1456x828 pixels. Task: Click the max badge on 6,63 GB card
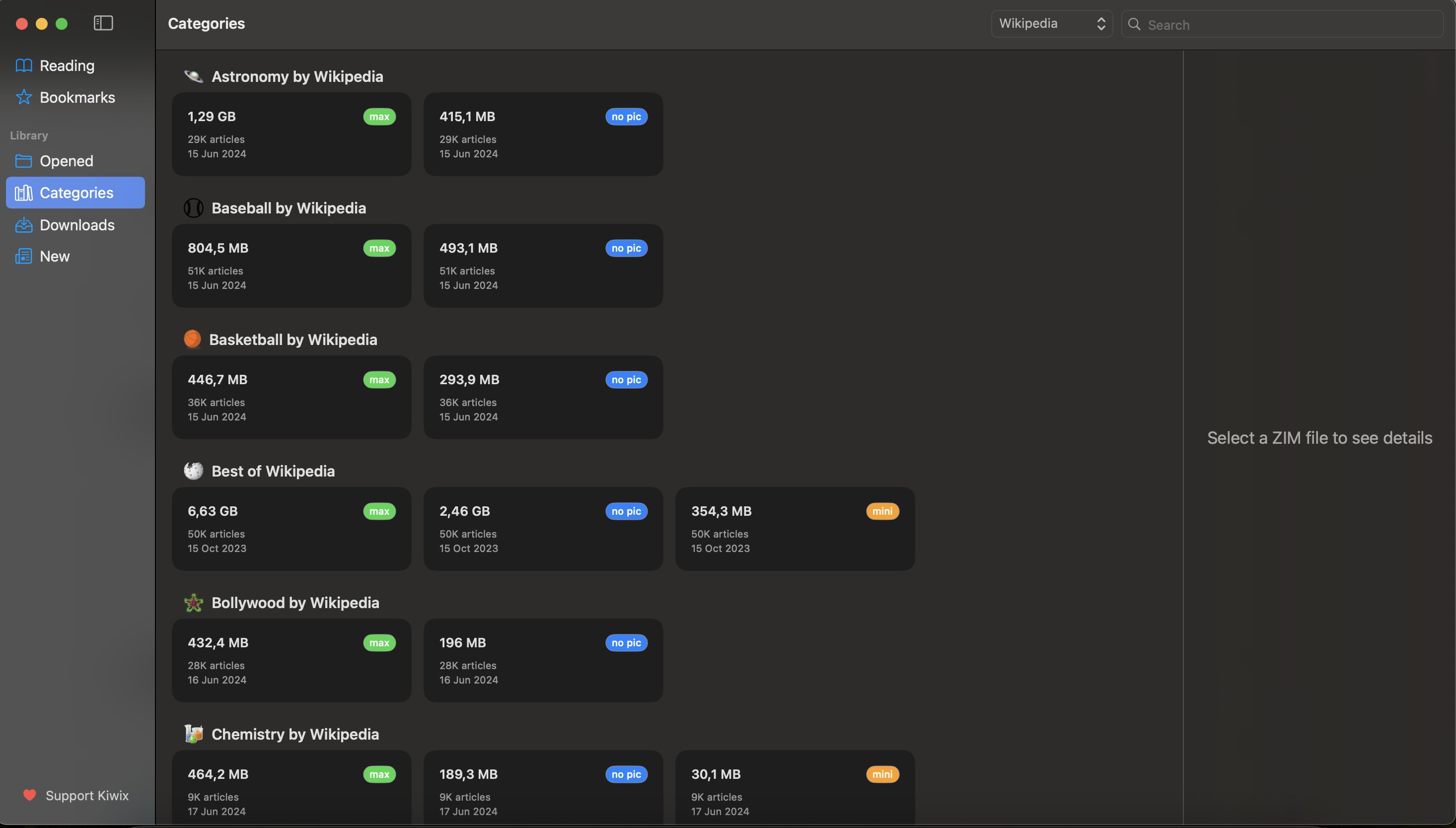pos(379,511)
